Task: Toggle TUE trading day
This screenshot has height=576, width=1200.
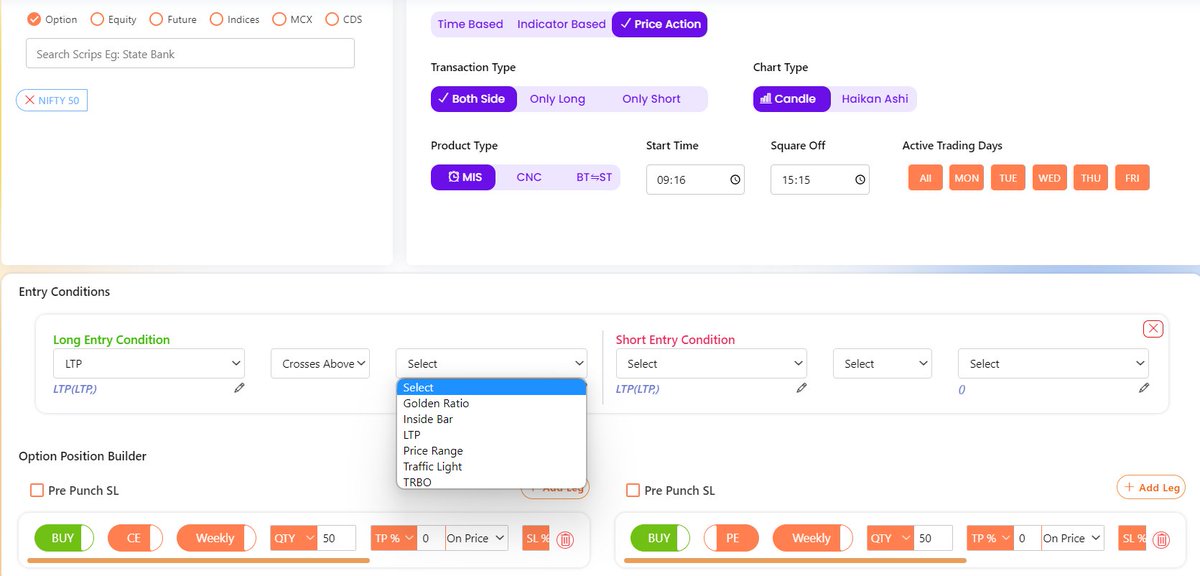Action: (x=1008, y=178)
